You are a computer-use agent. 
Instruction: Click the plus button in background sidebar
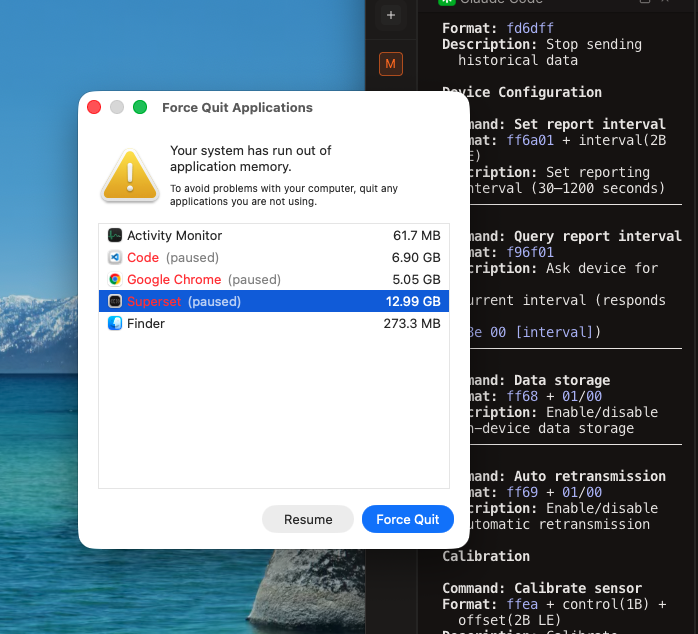coord(391,15)
